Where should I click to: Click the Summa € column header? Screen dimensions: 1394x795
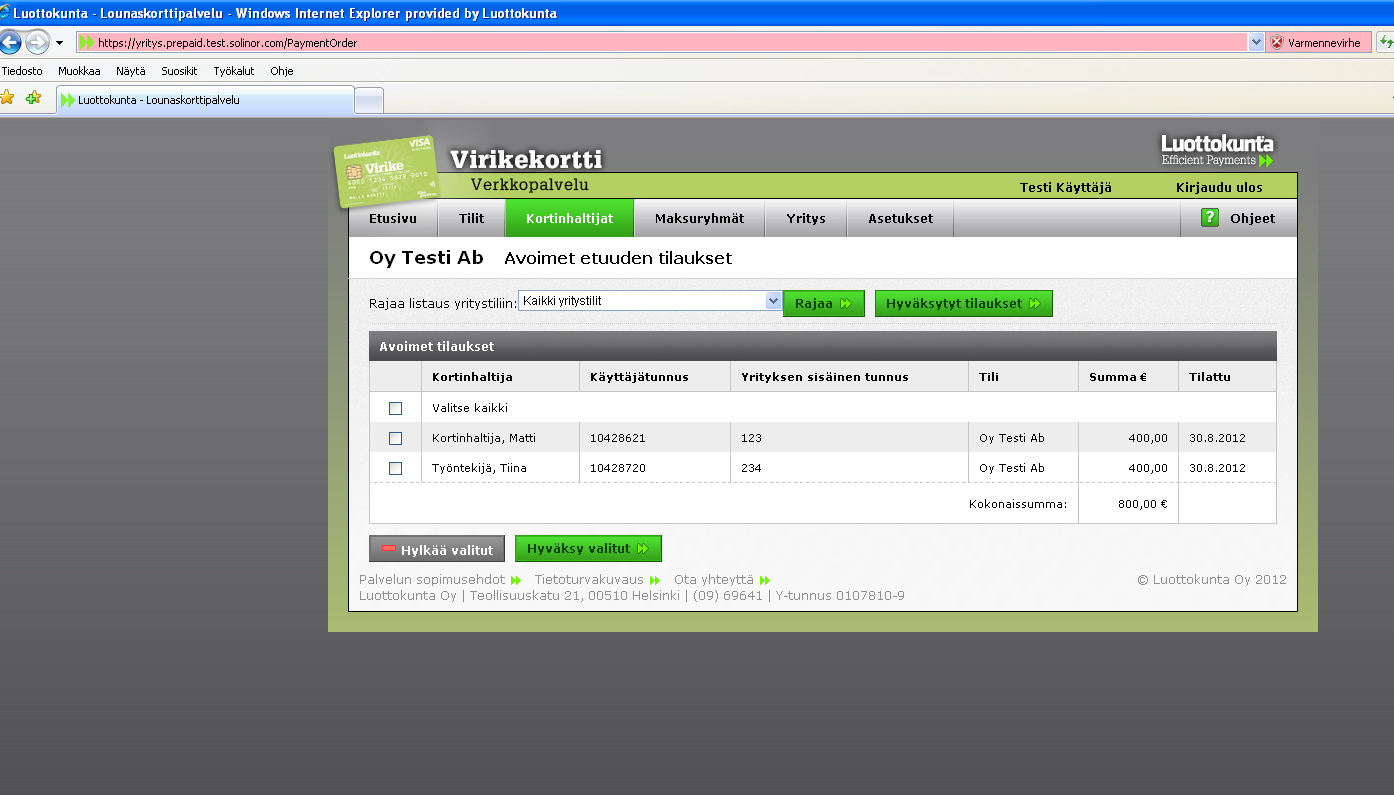click(1118, 377)
